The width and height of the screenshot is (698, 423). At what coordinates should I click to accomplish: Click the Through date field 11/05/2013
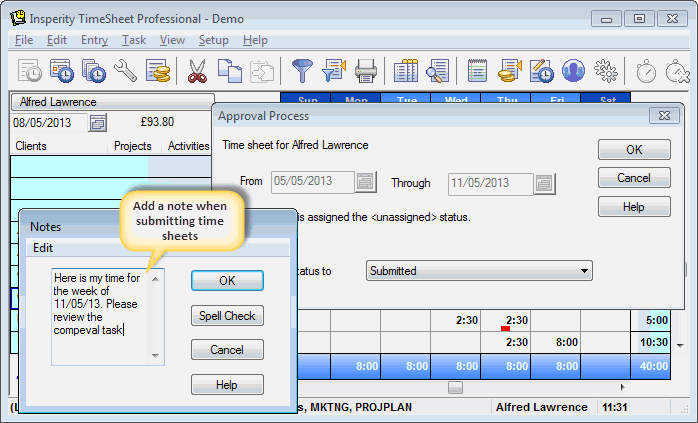pos(491,183)
